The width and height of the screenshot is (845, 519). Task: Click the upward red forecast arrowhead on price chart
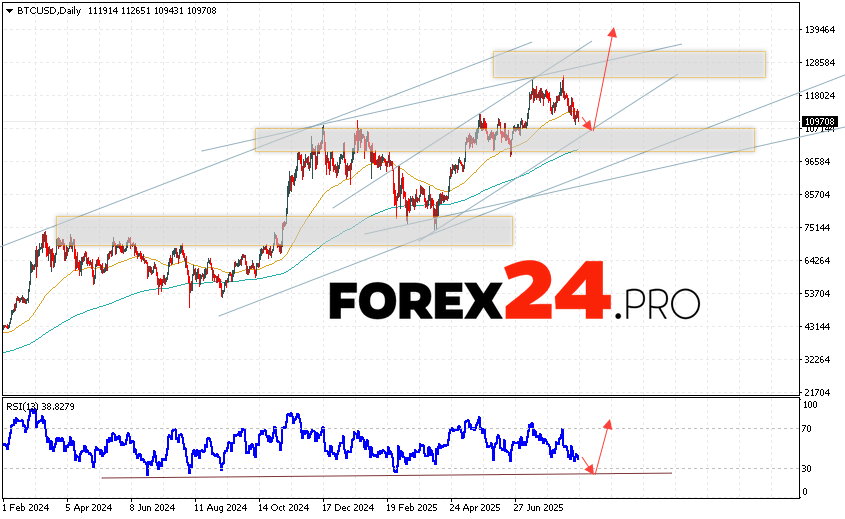click(612, 31)
